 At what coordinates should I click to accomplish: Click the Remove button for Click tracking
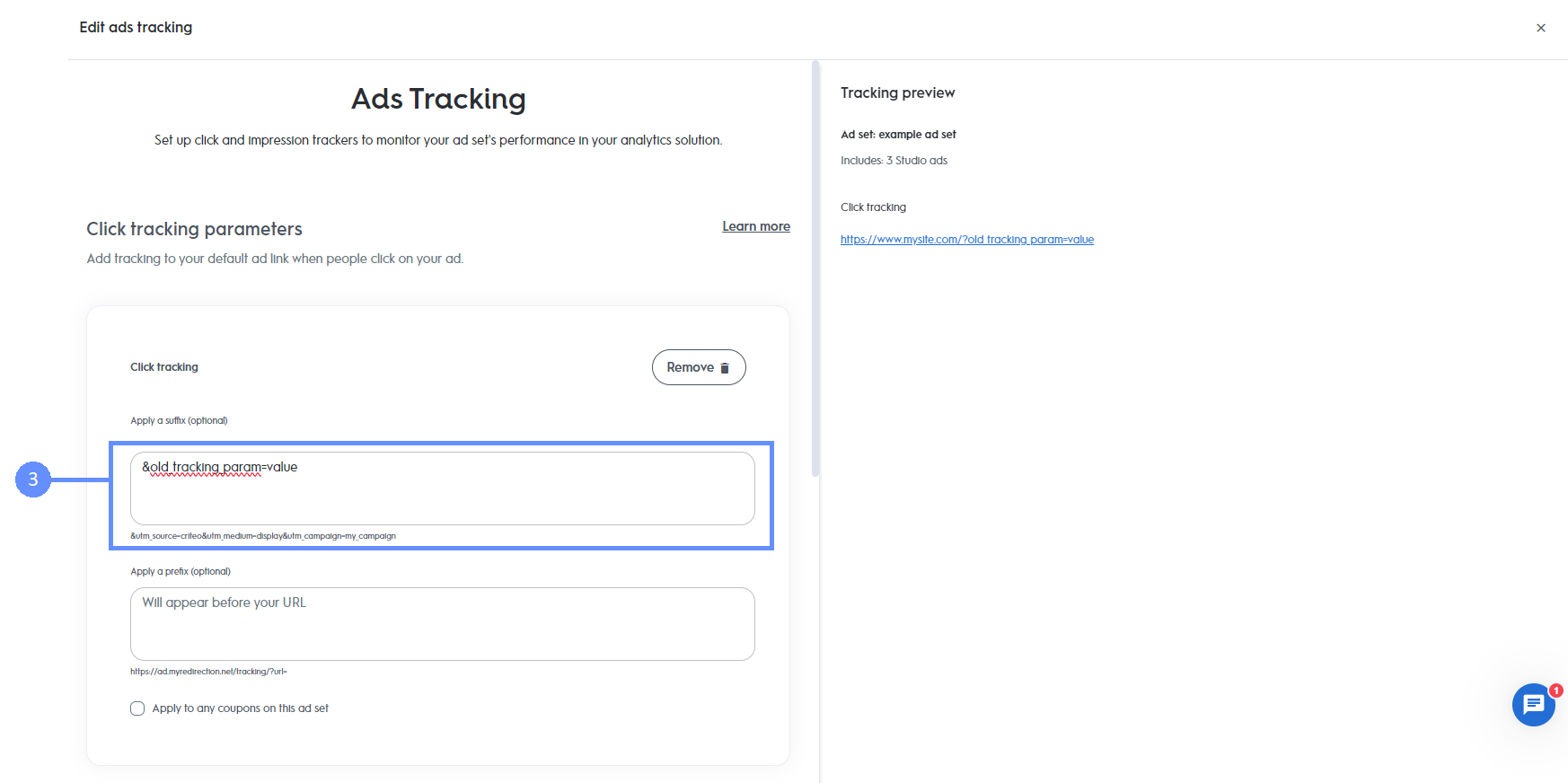(x=699, y=367)
